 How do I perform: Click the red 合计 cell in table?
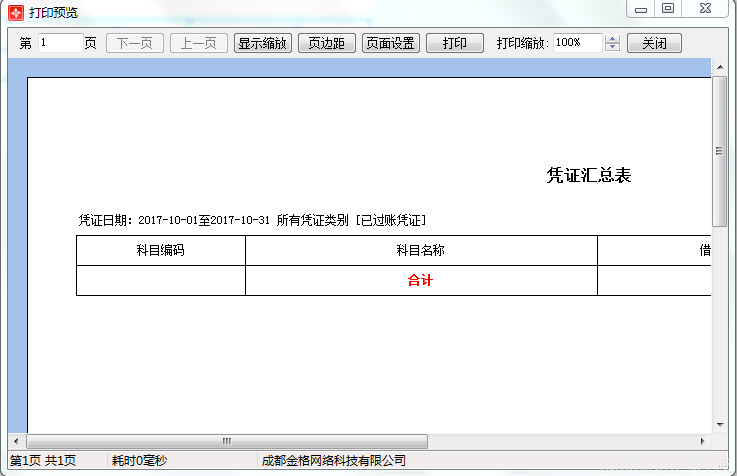(420, 281)
